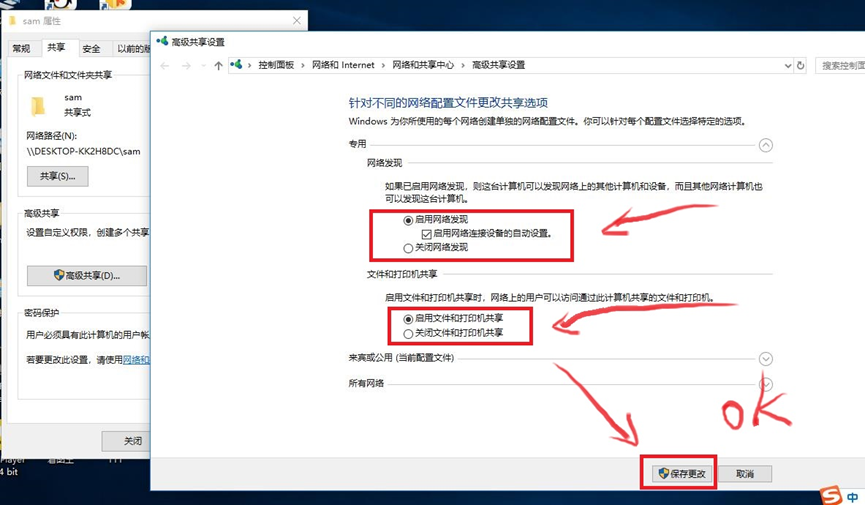Collapse the 专用 profile section chevron

(766, 145)
